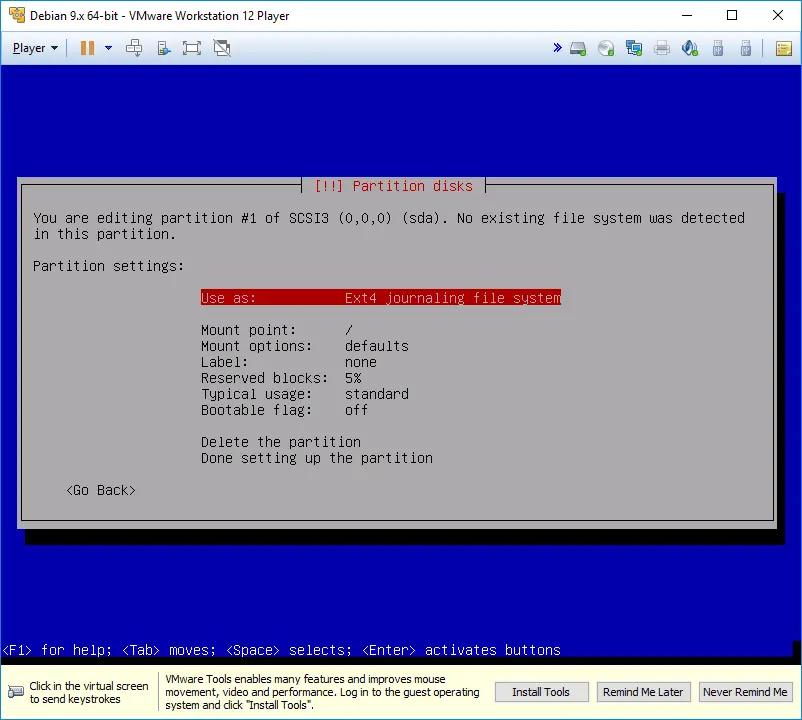
Task: Open the sticky note message log icon
Action: point(783,48)
